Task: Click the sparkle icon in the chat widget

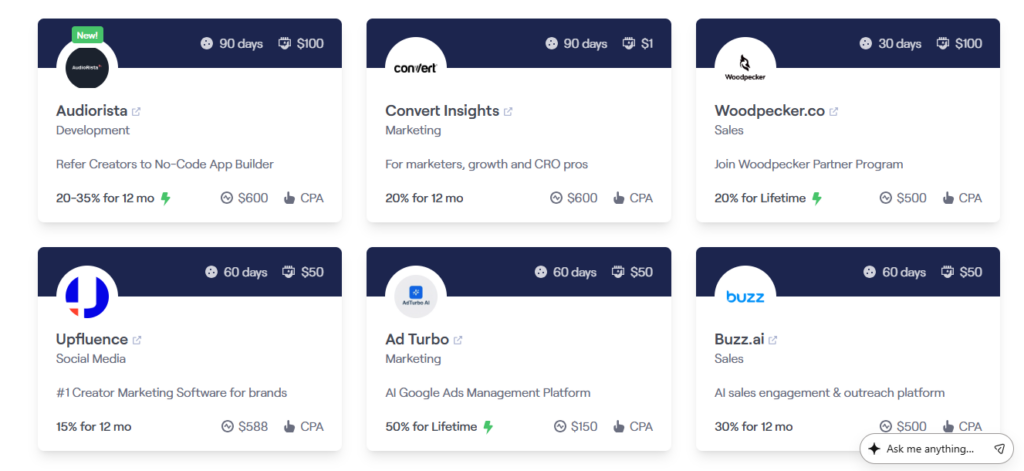Action: tap(874, 449)
